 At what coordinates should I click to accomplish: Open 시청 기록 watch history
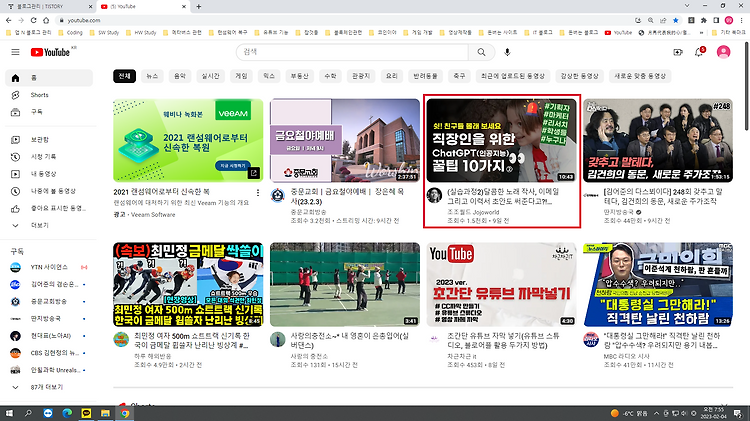[49, 157]
